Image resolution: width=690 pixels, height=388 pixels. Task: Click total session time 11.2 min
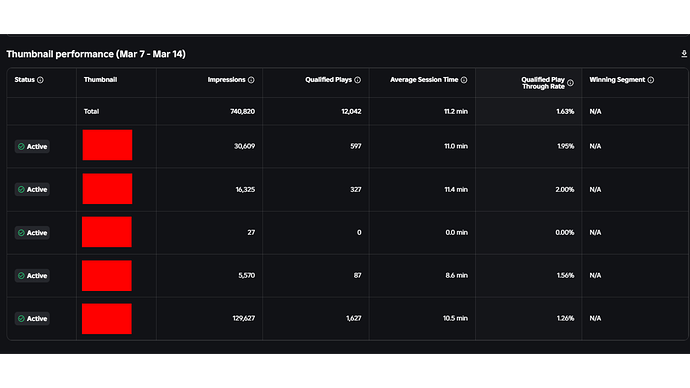[x=456, y=111]
